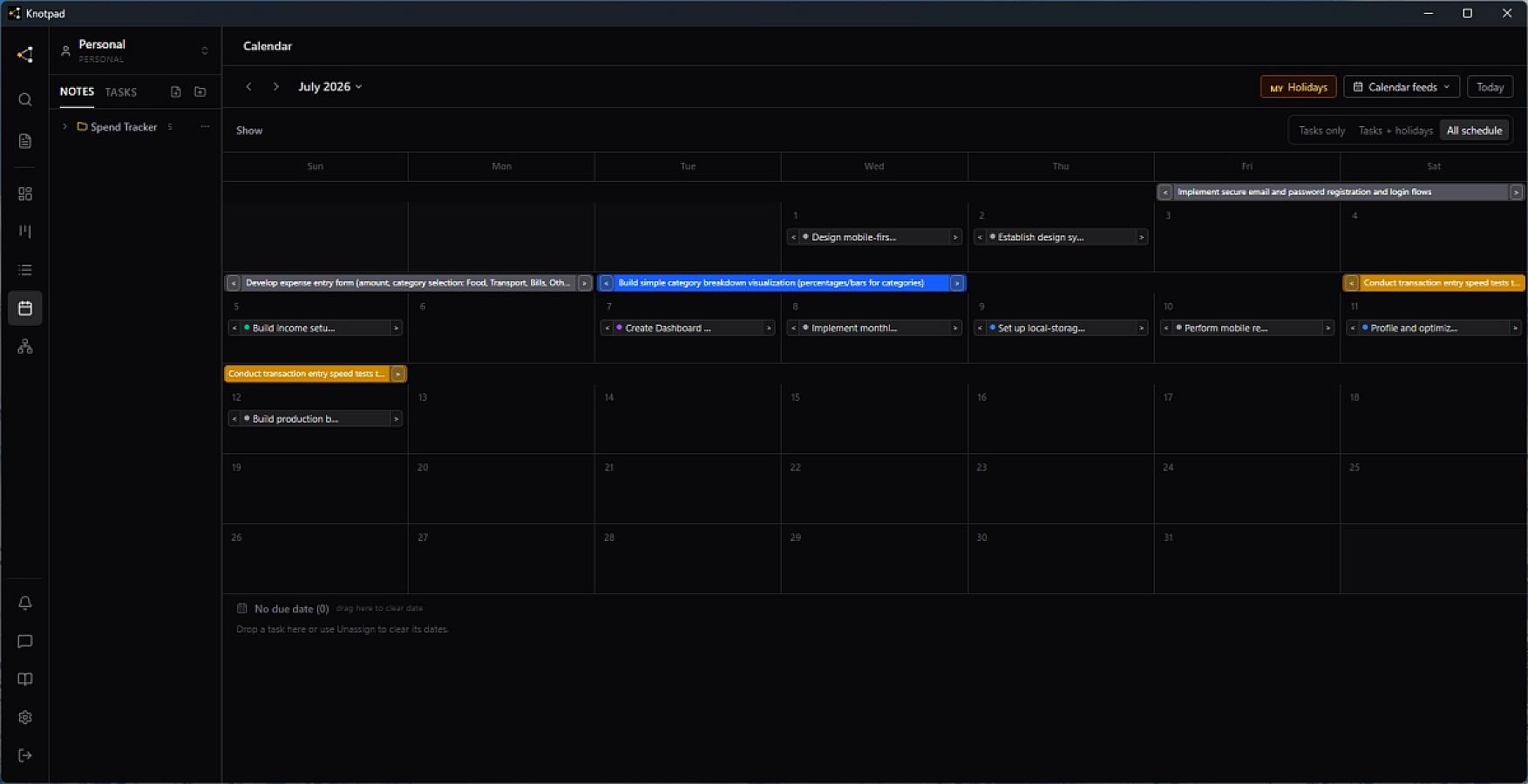This screenshot has width=1528, height=784.
Task: Click left arrow on 'Develop expense entry form' bar
Action: pos(234,283)
